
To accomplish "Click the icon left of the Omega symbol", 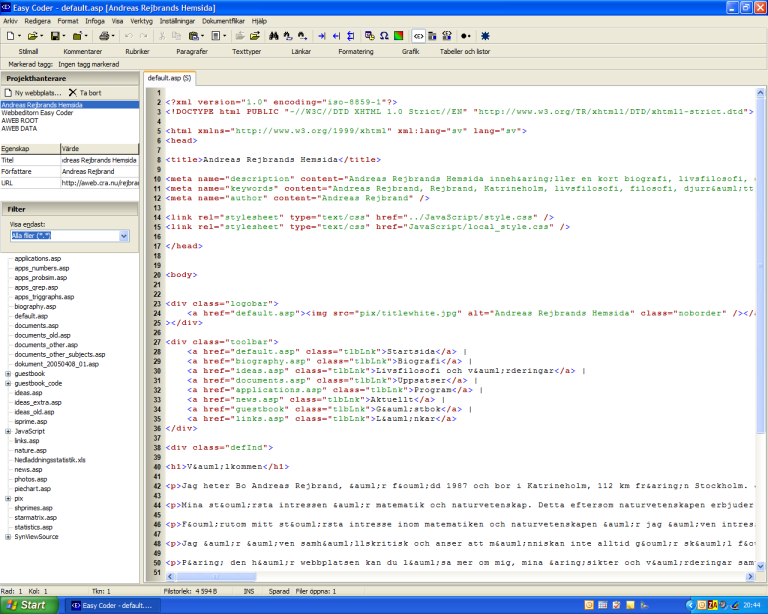I will [x=370, y=36].
